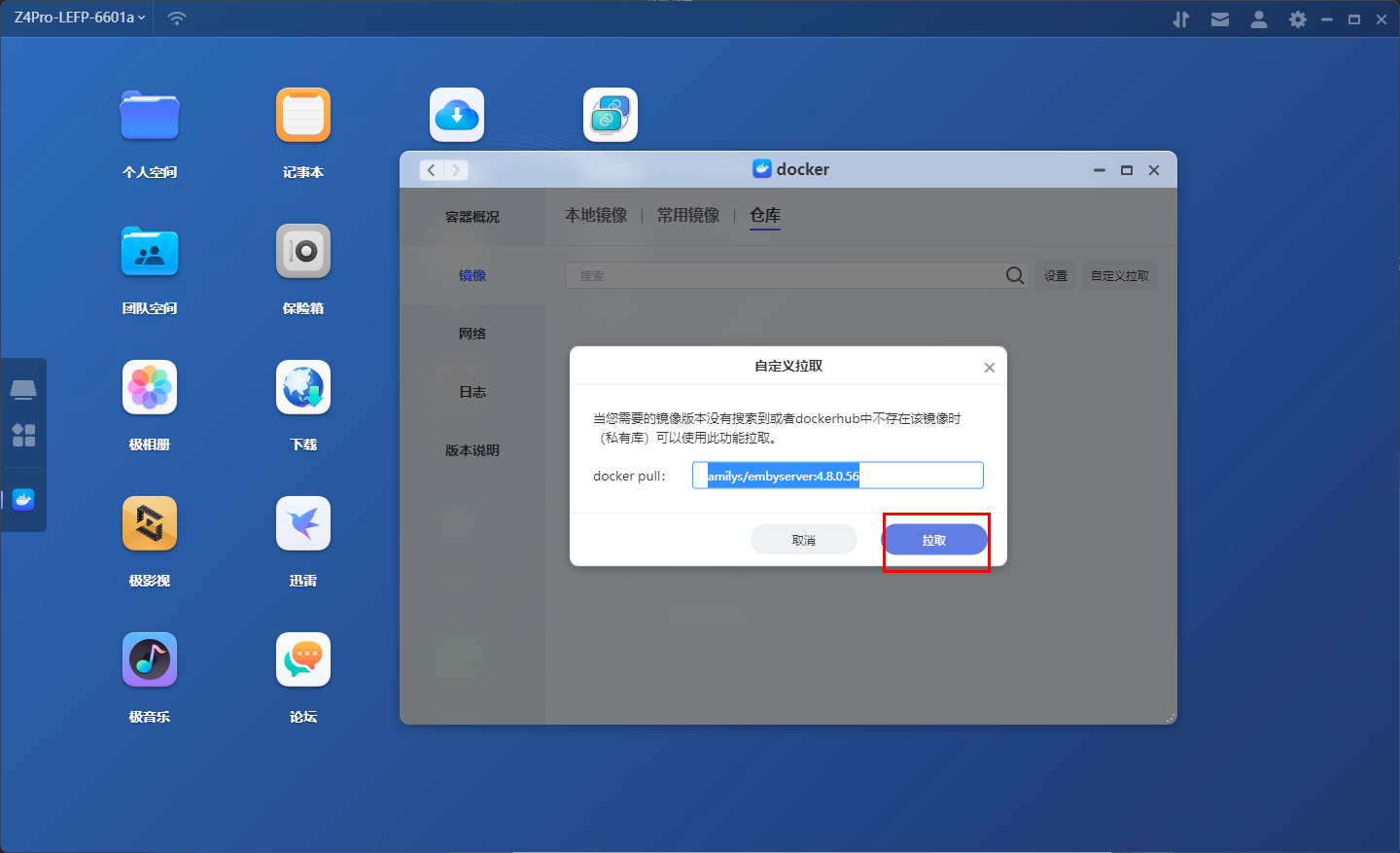Close the 自定义拉取 dialog

pos(989,368)
